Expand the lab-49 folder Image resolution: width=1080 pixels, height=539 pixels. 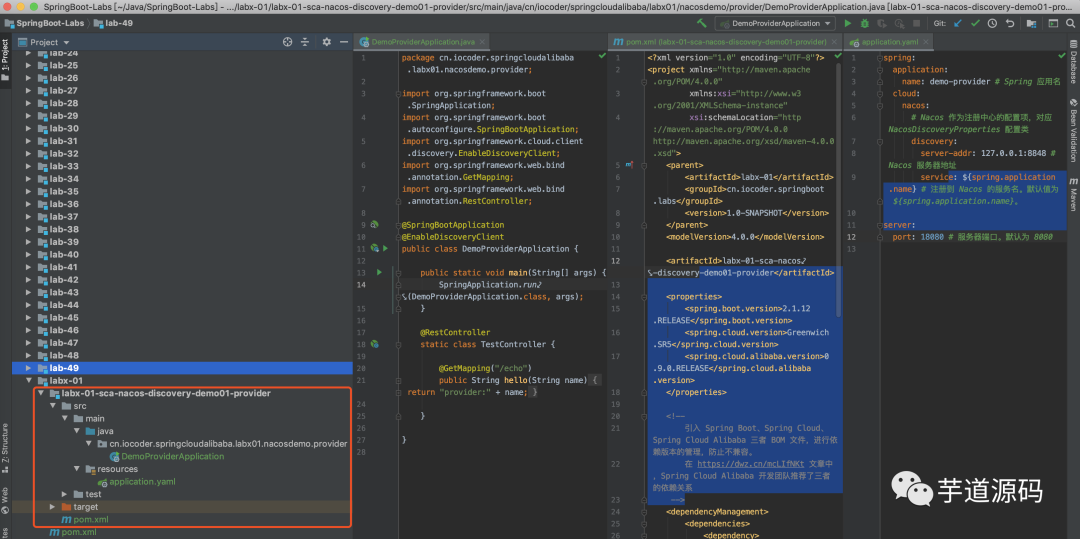(x=28, y=368)
